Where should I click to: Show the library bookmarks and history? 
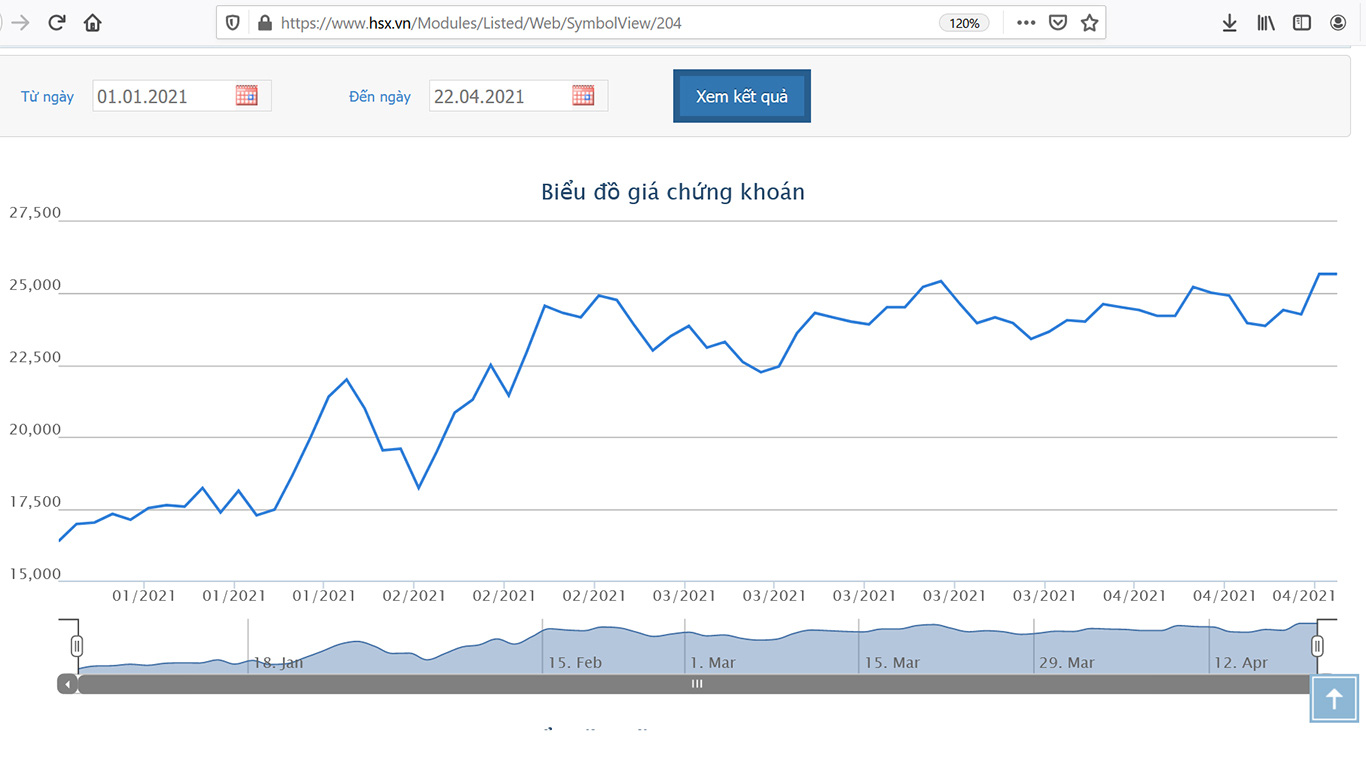1266,22
